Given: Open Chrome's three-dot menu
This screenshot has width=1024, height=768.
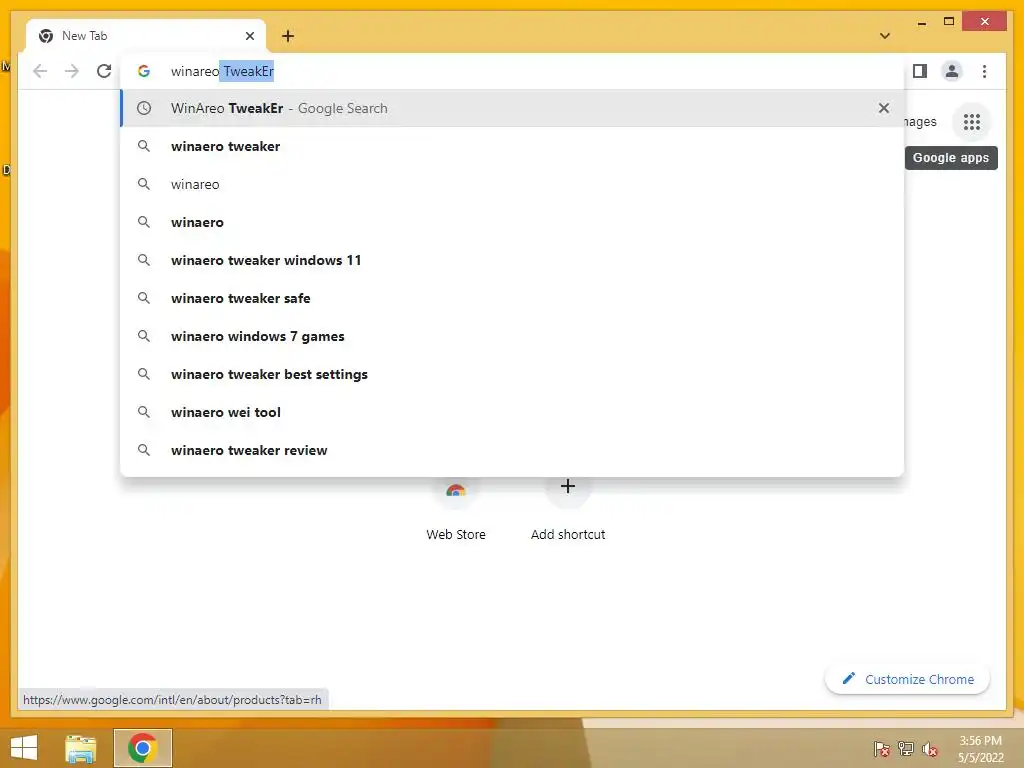Looking at the screenshot, I should tap(984, 71).
